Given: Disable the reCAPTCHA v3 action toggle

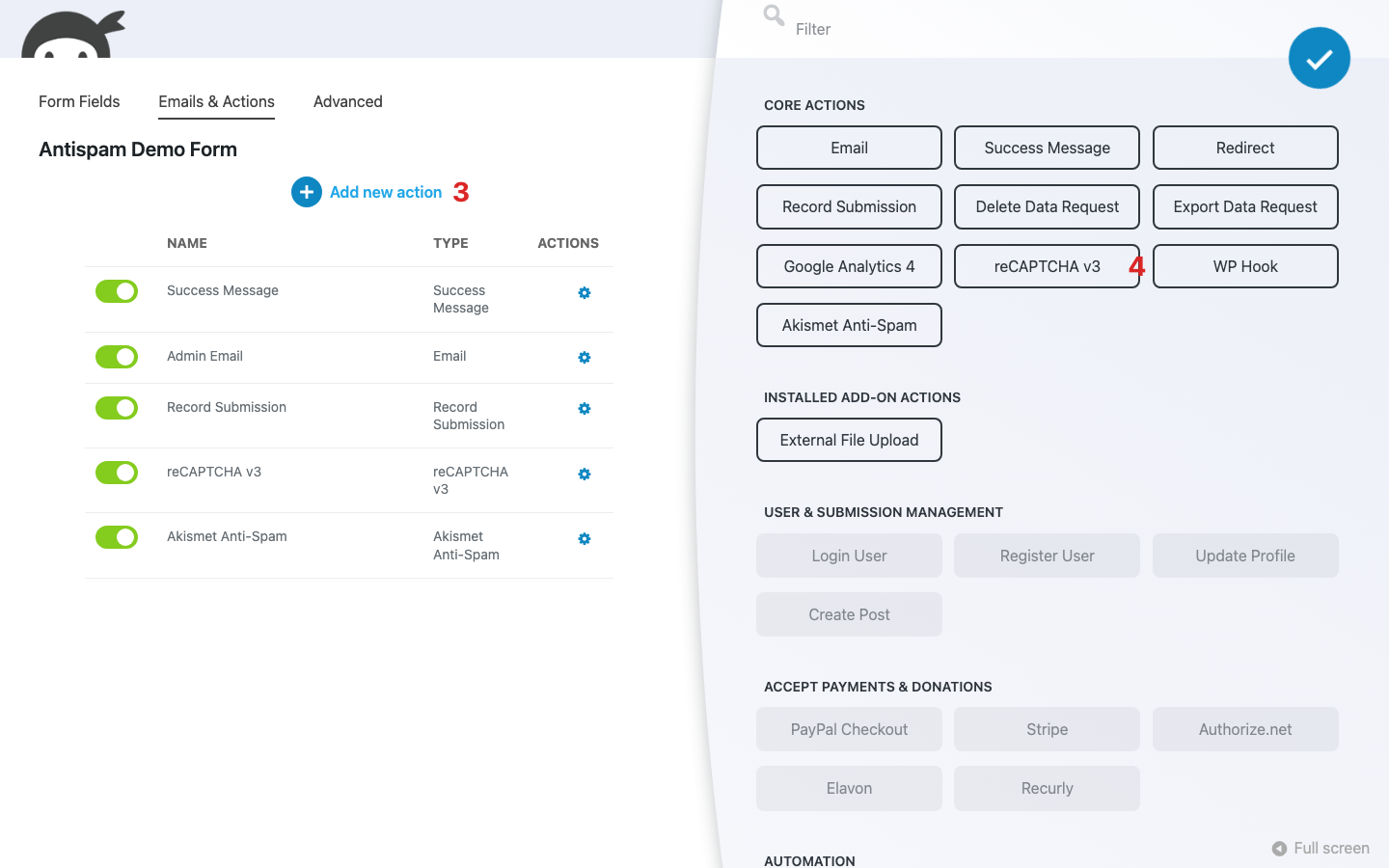Looking at the screenshot, I should 117,473.
